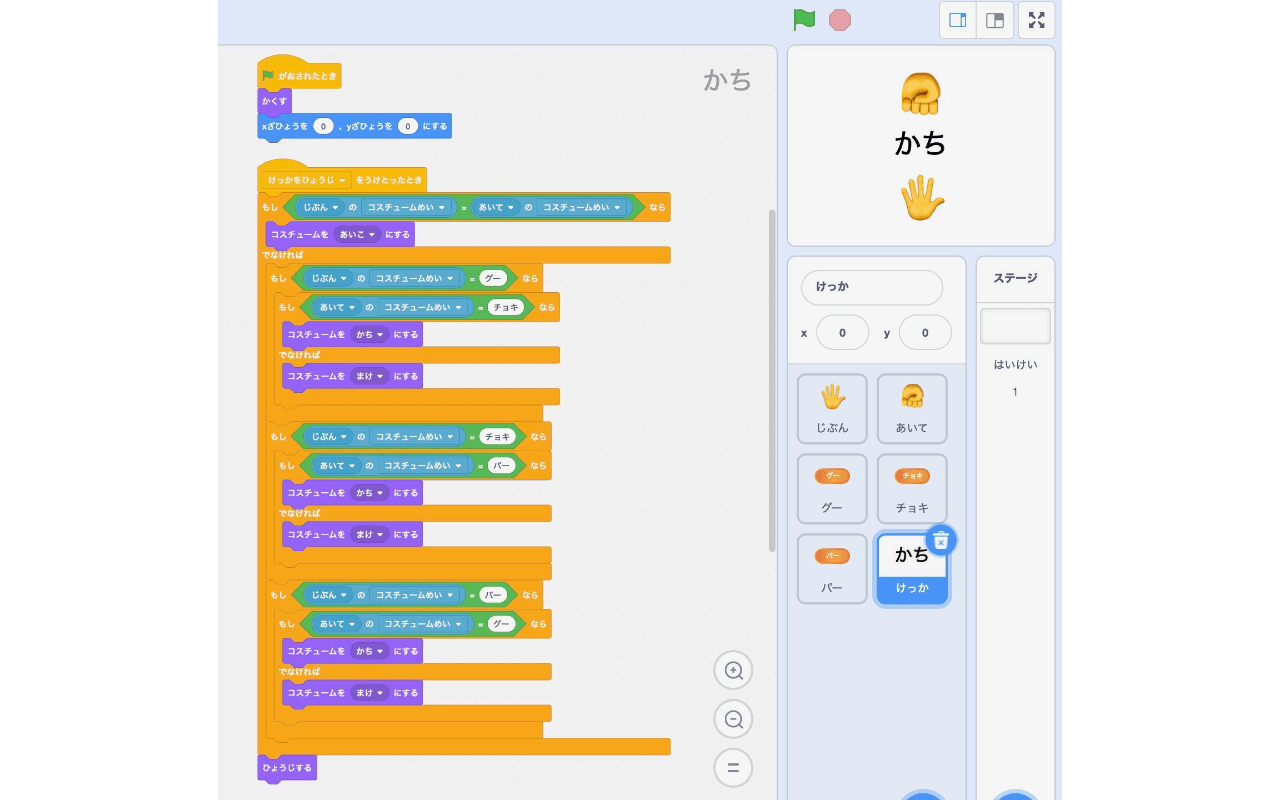Click the ステージ panel header
1280x800 pixels.
[1015, 279]
